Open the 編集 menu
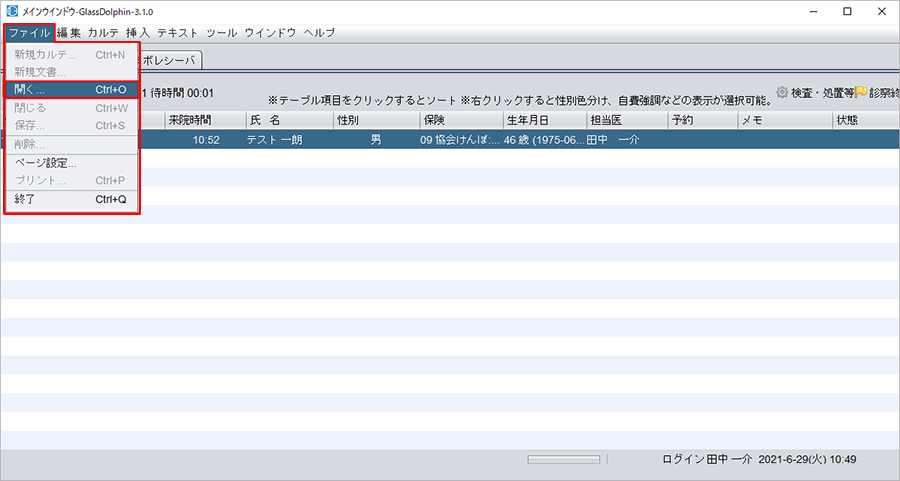The width and height of the screenshot is (900, 481). (x=69, y=33)
